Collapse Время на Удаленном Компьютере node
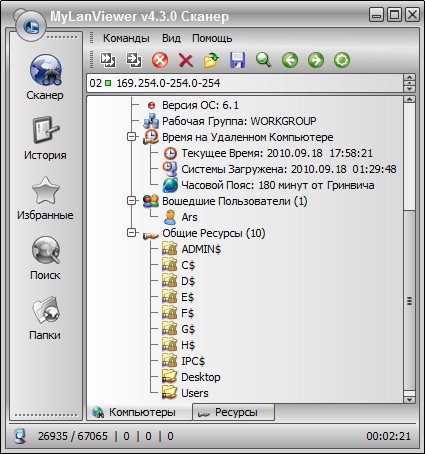This screenshot has height=454, width=425. click(132, 137)
